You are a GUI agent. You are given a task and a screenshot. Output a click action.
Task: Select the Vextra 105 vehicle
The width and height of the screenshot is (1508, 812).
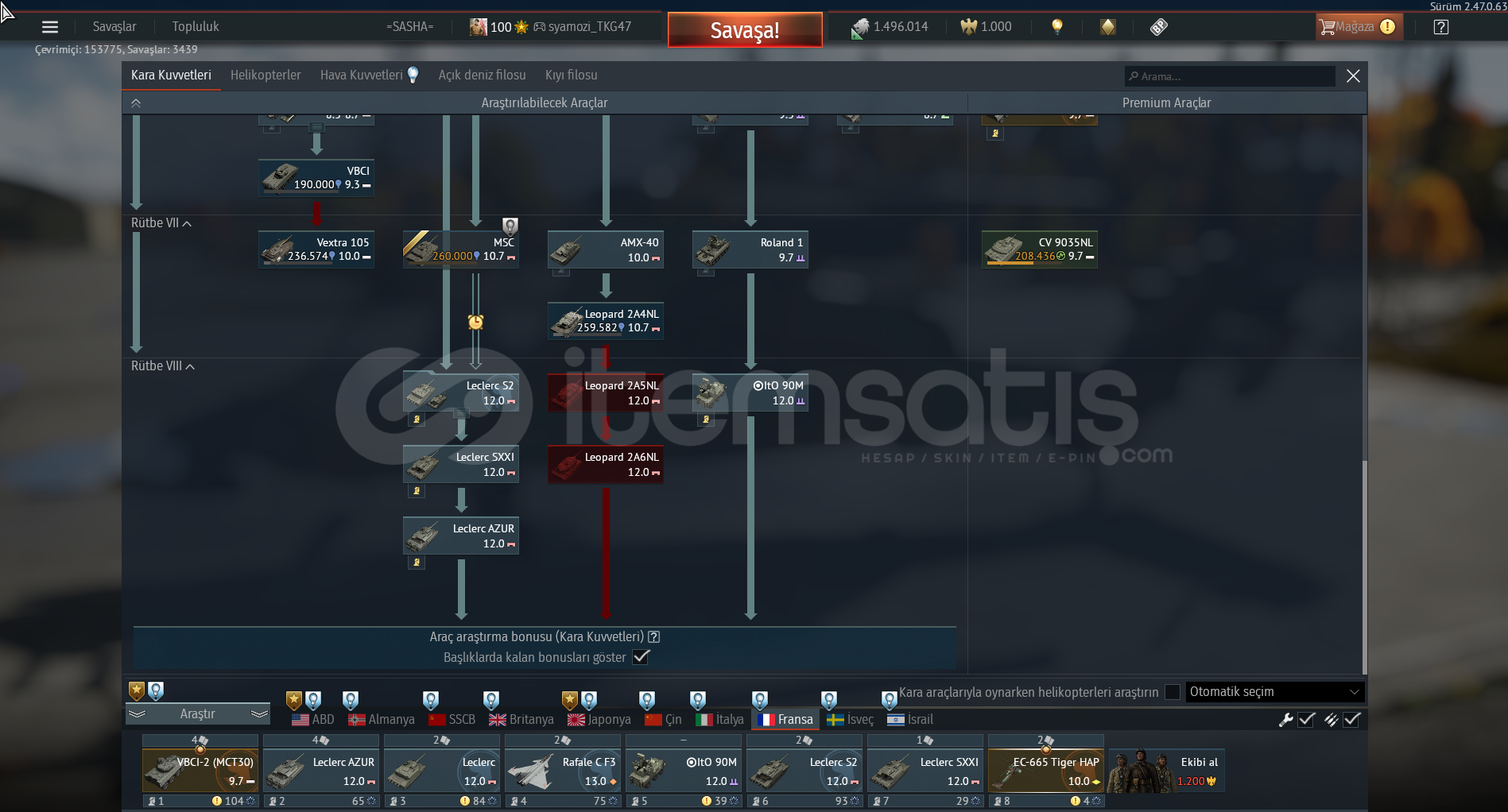(x=316, y=249)
